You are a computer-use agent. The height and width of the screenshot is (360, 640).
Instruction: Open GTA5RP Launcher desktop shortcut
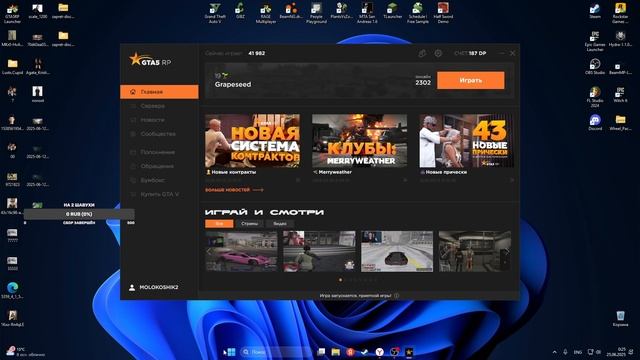(x=12, y=13)
